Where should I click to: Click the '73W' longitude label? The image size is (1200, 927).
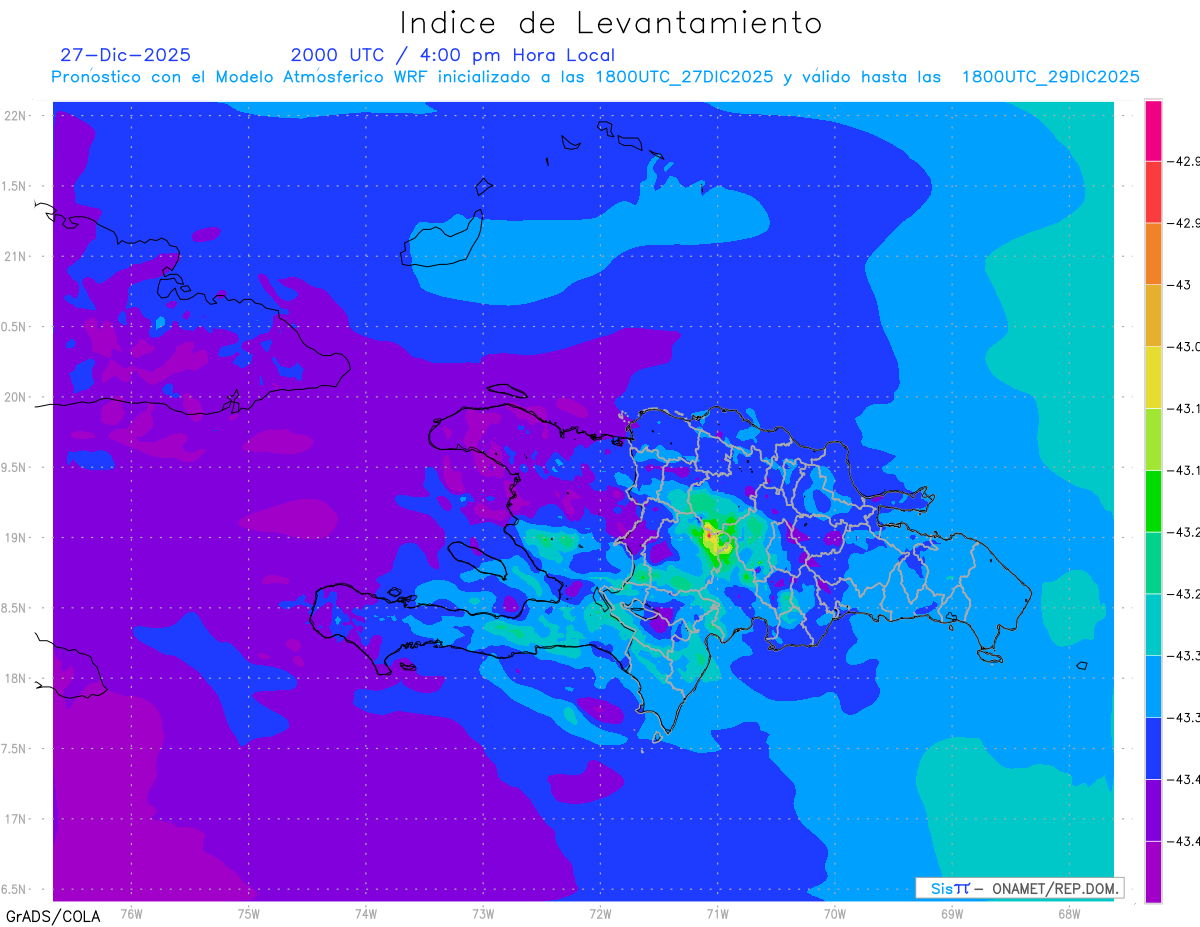483,913
